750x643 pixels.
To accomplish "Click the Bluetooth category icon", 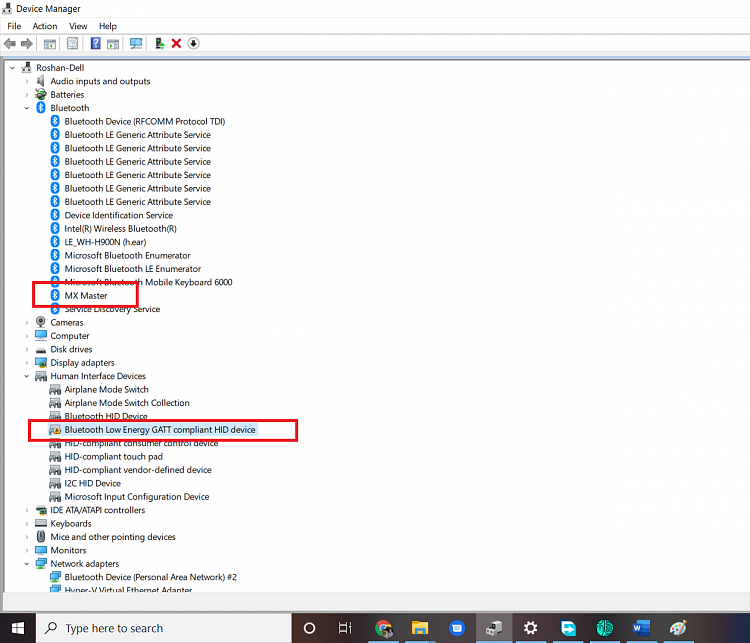I will tap(41, 108).
